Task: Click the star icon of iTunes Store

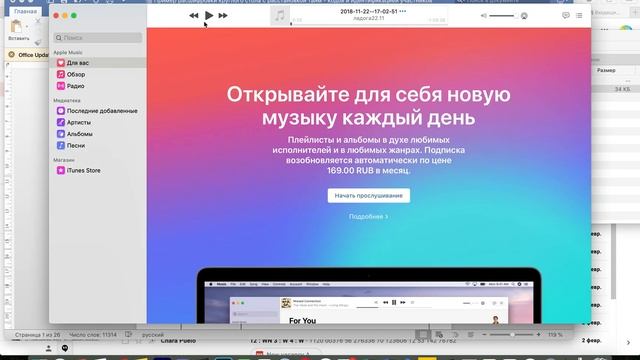Action: [x=61, y=170]
